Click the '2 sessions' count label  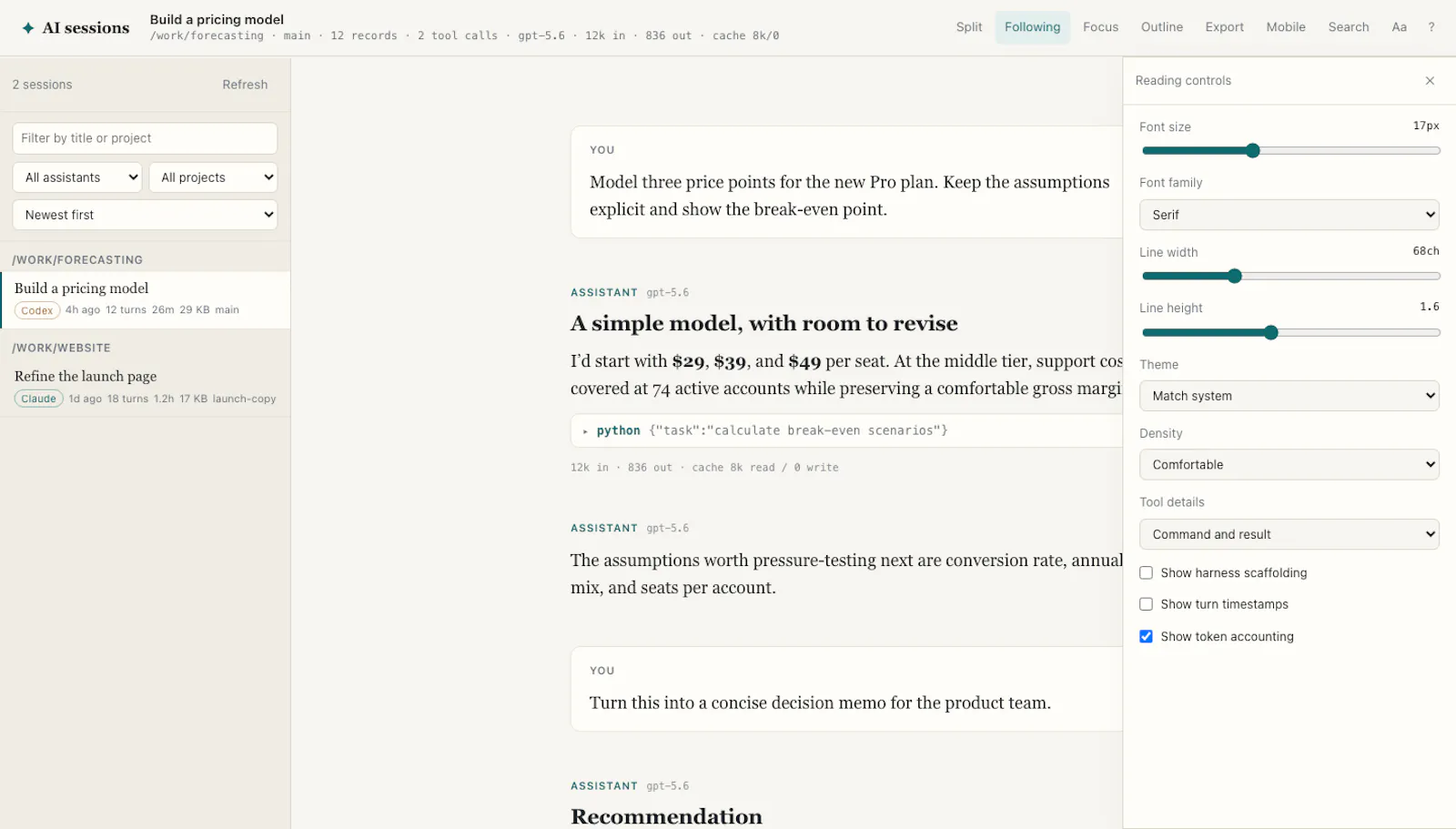point(42,85)
